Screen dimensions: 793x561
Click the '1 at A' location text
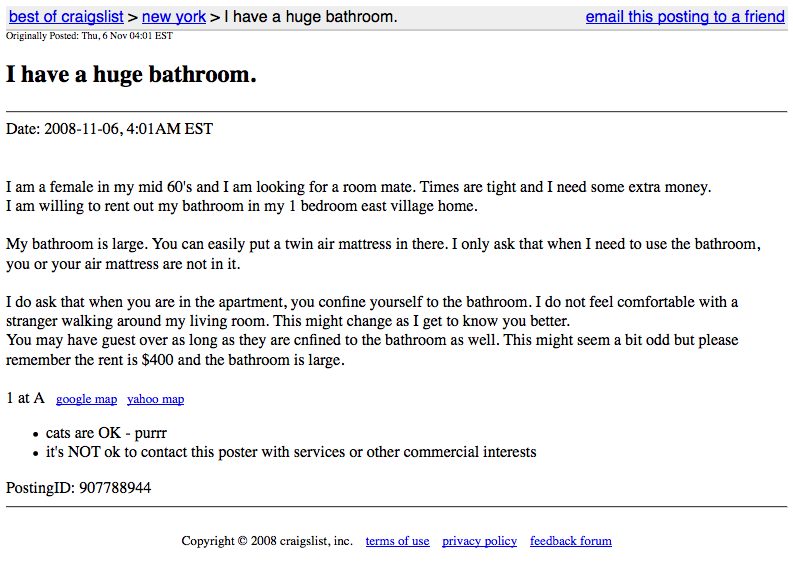(x=25, y=398)
